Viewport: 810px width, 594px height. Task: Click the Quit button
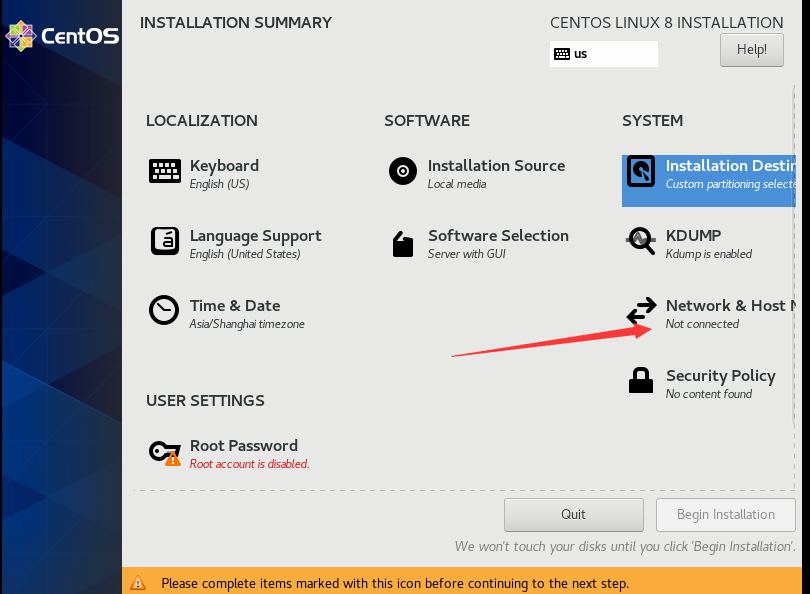pyautogui.click(x=573, y=514)
